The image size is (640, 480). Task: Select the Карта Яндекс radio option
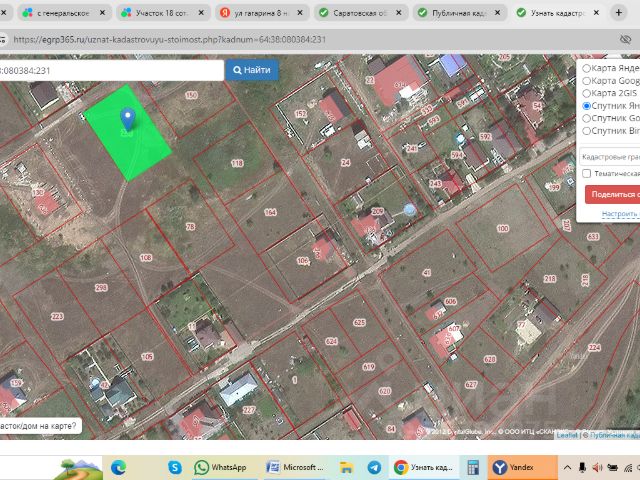click(x=587, y=68)
